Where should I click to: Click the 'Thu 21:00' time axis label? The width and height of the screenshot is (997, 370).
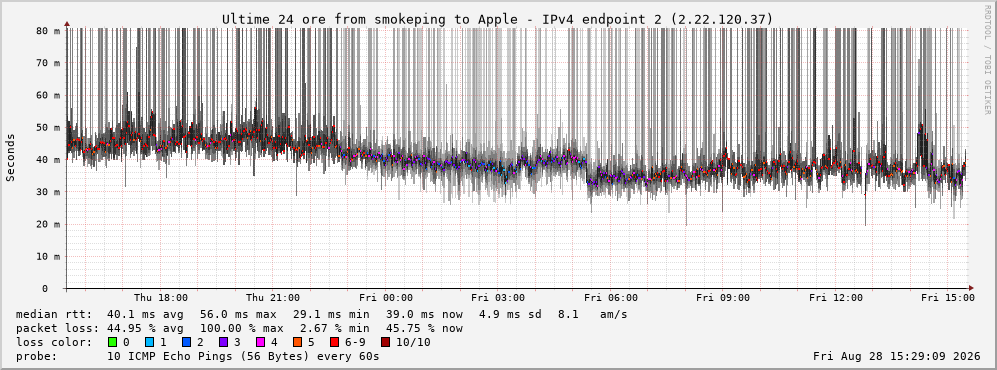point(273,298)
